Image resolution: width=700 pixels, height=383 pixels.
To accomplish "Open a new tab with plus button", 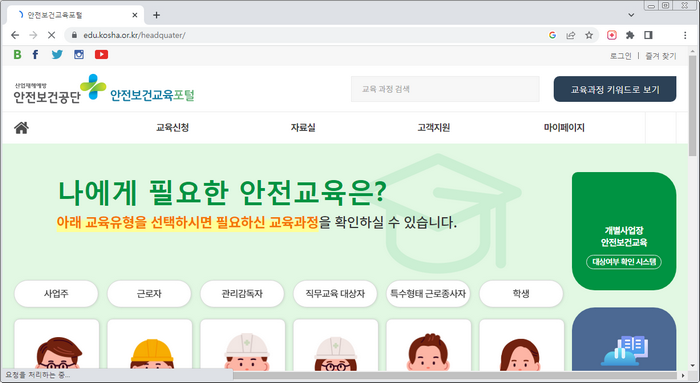I will (x=156, y=15).
